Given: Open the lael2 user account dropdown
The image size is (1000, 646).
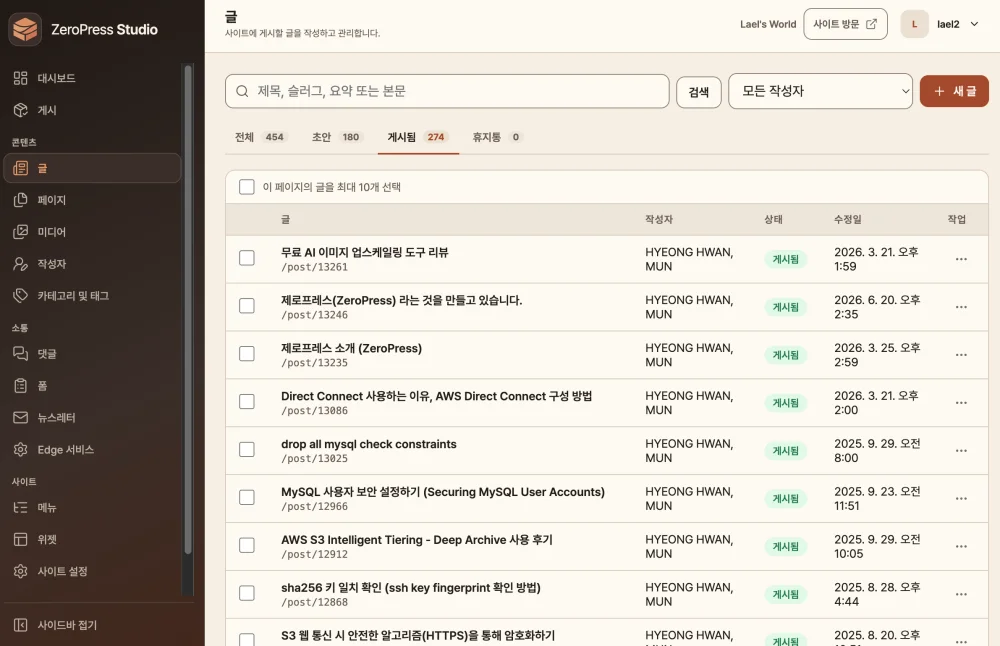Looking at the screenshot, I should pyautogui.click(x=941, y=24).
